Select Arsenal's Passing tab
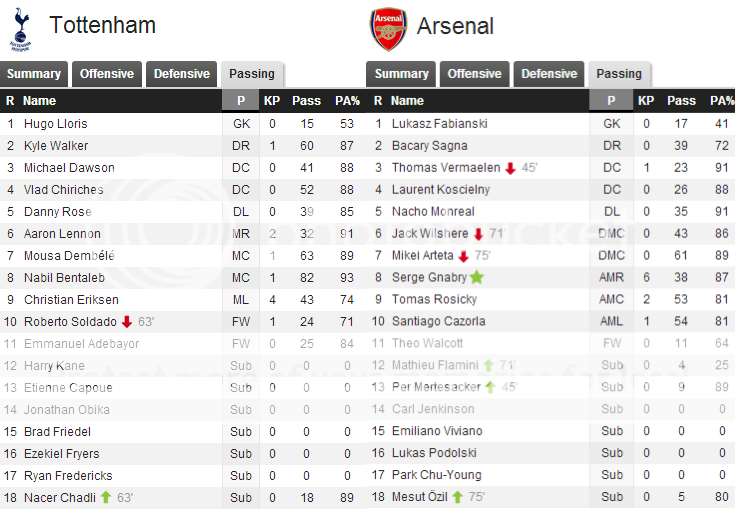 pyautogui.click(x=619, y=74)
